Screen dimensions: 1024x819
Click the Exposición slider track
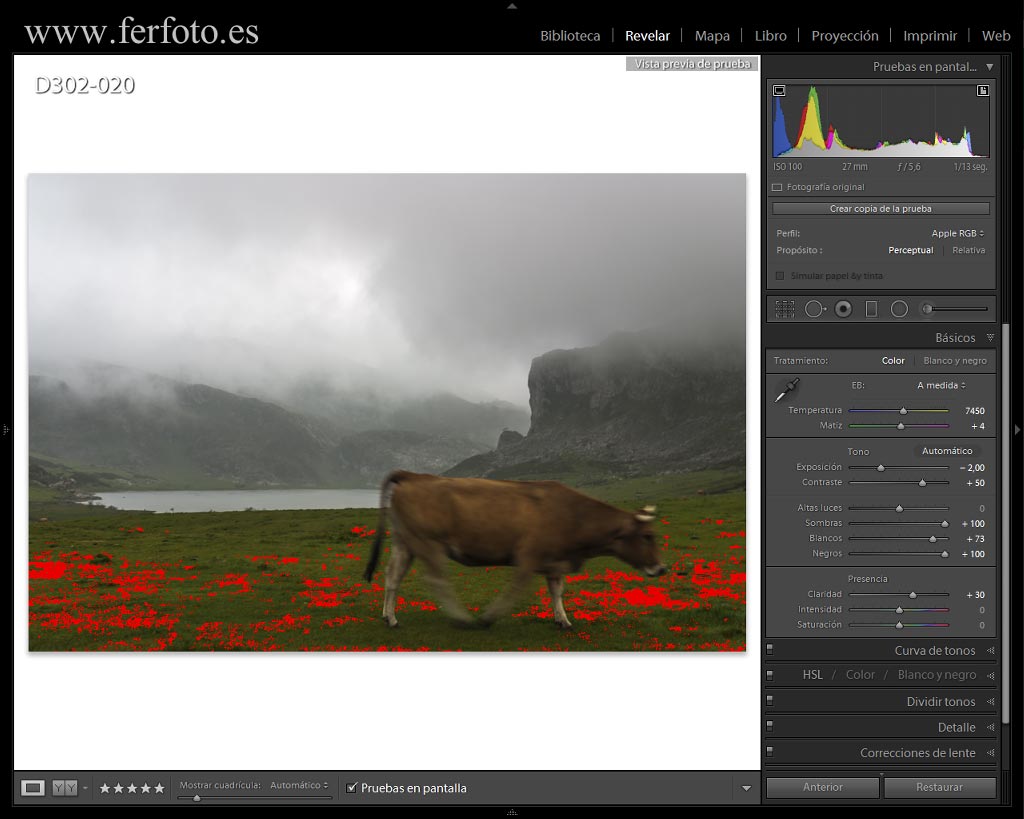click(x=898, y=468)
